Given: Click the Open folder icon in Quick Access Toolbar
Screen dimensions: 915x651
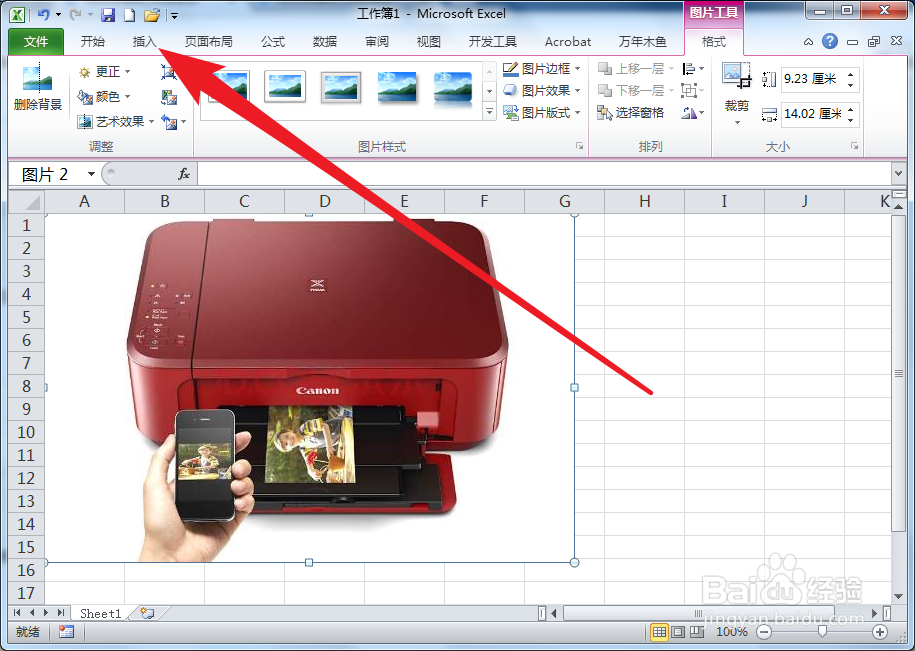Looking at the screenshot, I should (152, 15).
